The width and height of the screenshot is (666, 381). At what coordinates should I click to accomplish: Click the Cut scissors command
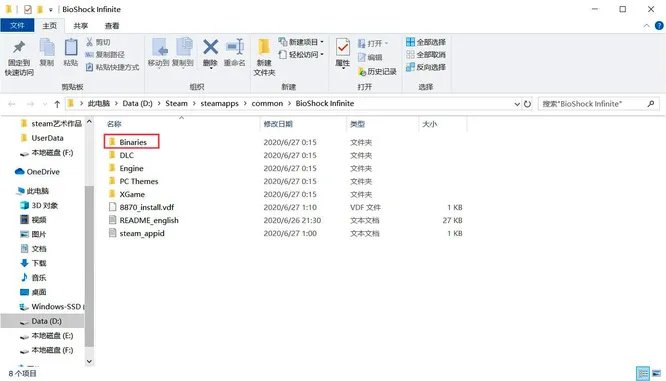point(98,42)
